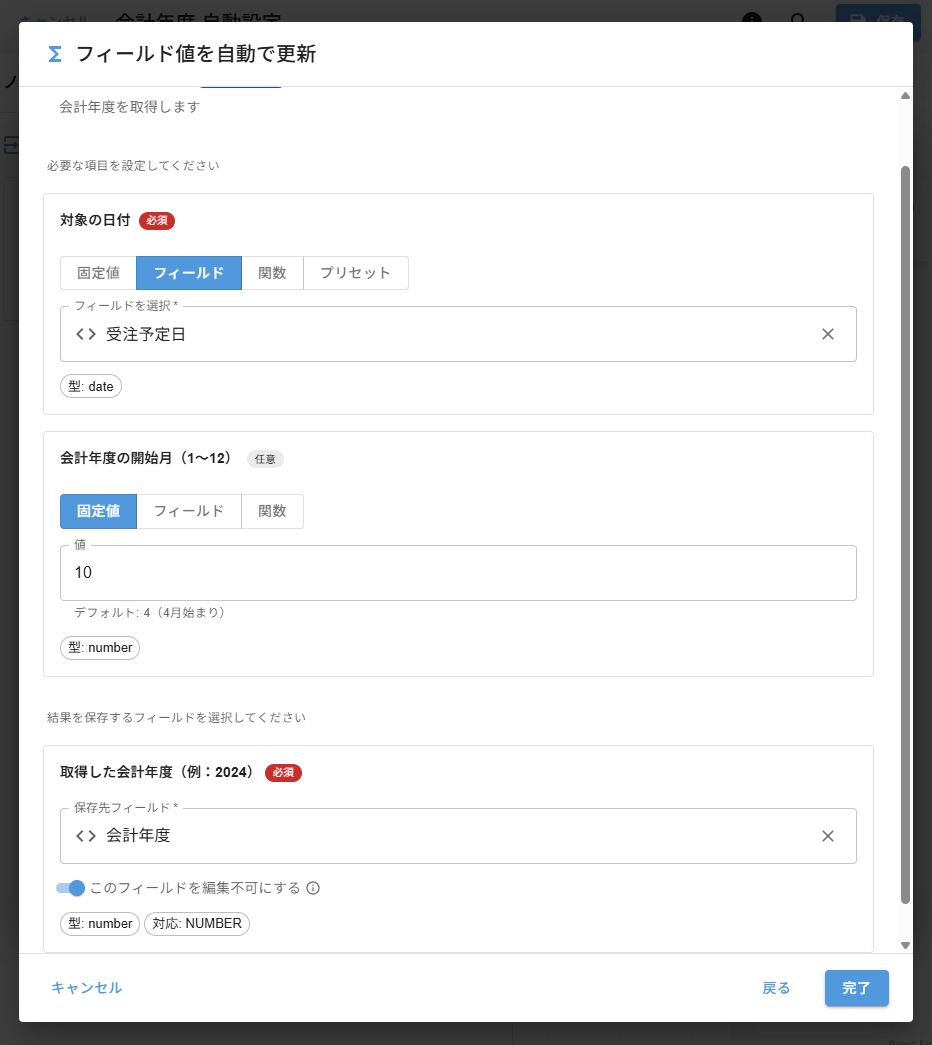Click the Σ icon in the dialog header
The width and height of the screenshot is (932, 1045).
click(54, 54)
